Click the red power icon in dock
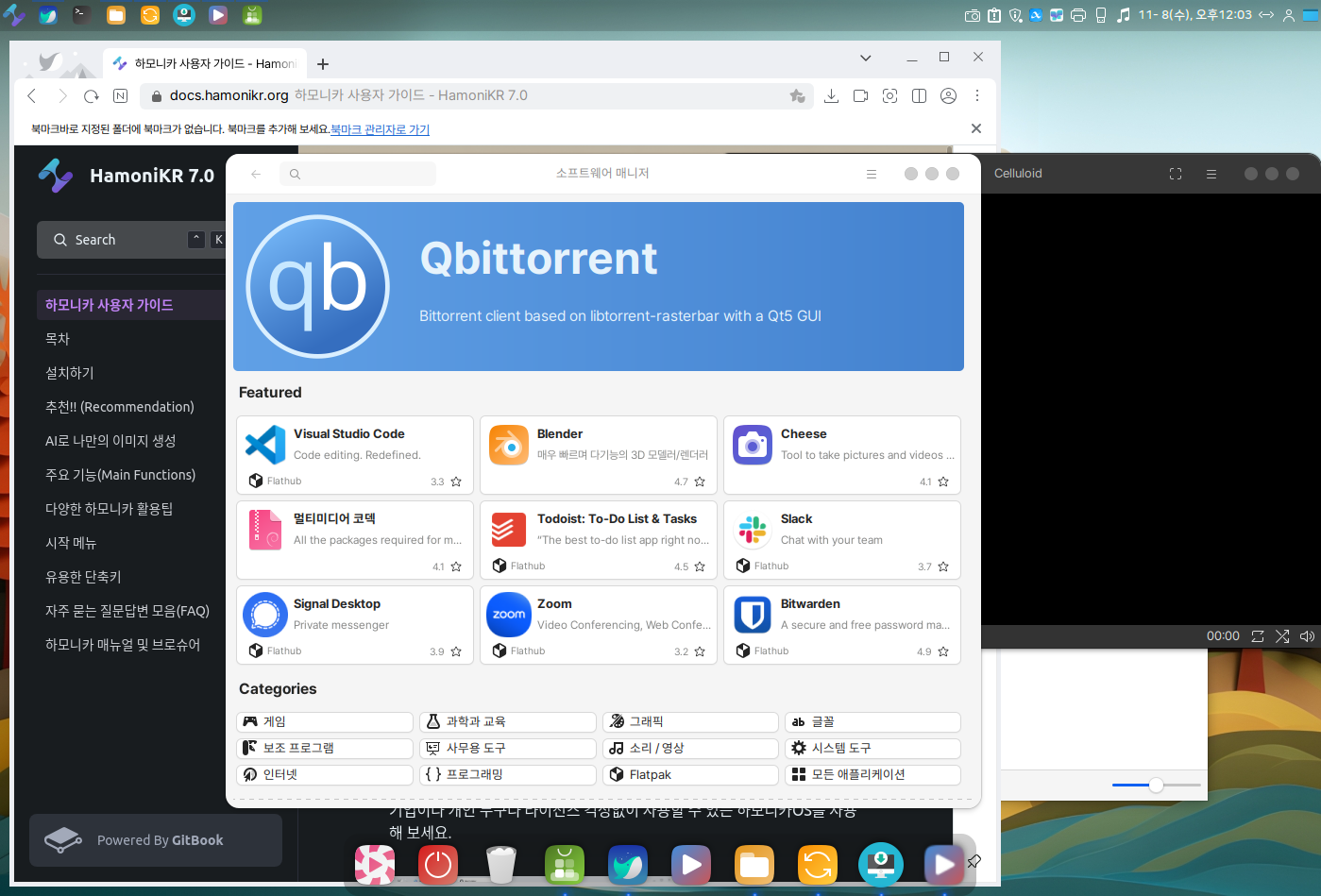 point(438,864)
